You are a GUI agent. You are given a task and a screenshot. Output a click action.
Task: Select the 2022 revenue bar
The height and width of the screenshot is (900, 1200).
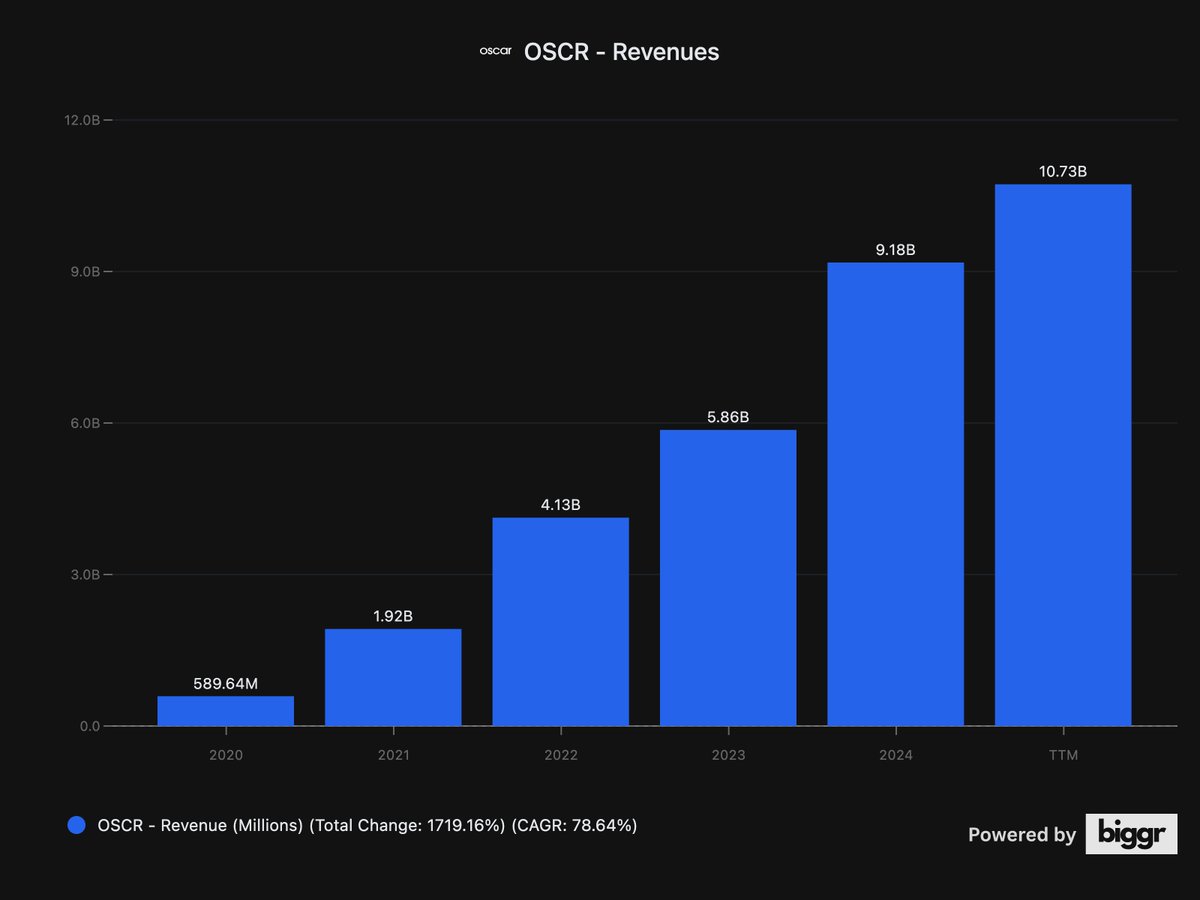click(561, 622)
